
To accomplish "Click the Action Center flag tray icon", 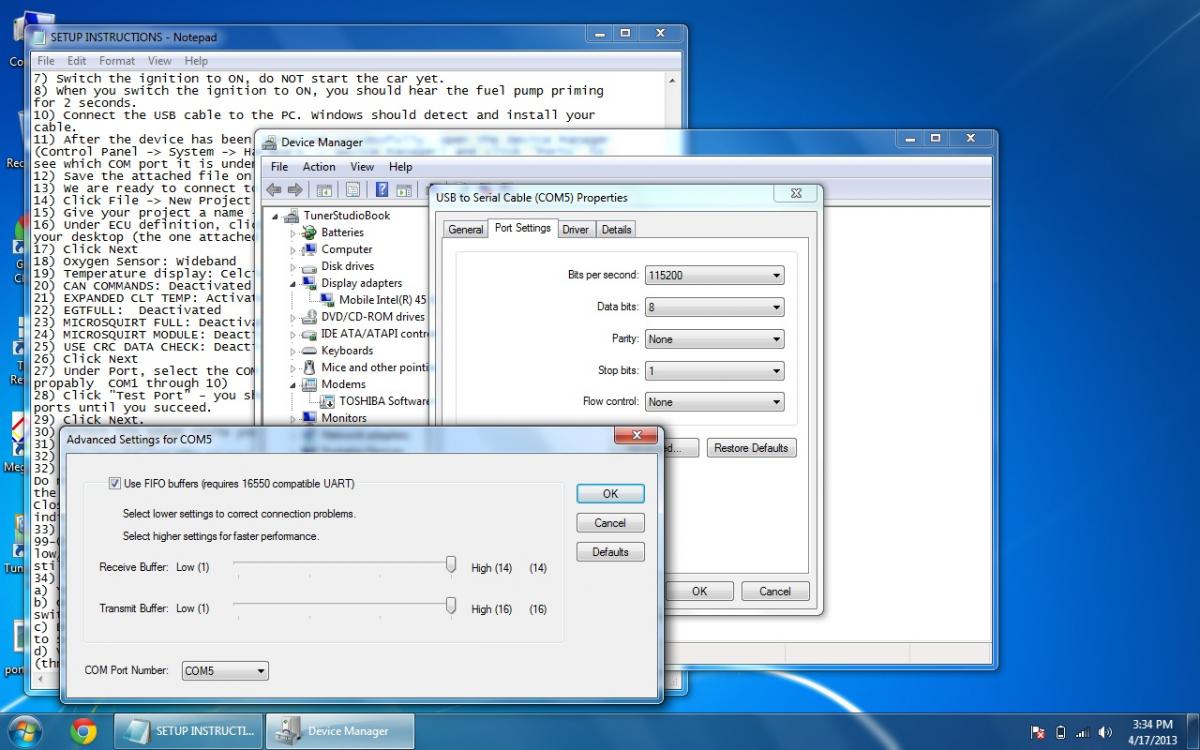I will pyautogui.click(x=1038, y=732).
